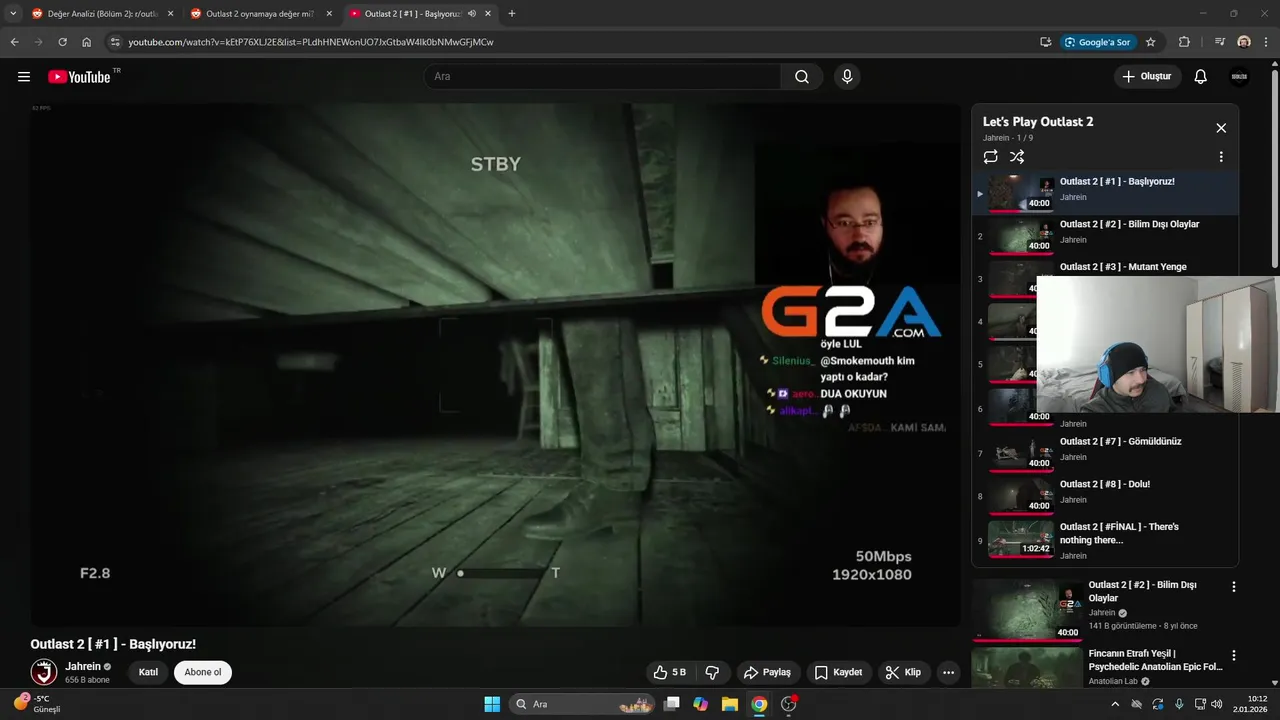Launch Copilot from taskbar
The width and height of the screenshot is (1280, 720).
[x=701, y=704]
